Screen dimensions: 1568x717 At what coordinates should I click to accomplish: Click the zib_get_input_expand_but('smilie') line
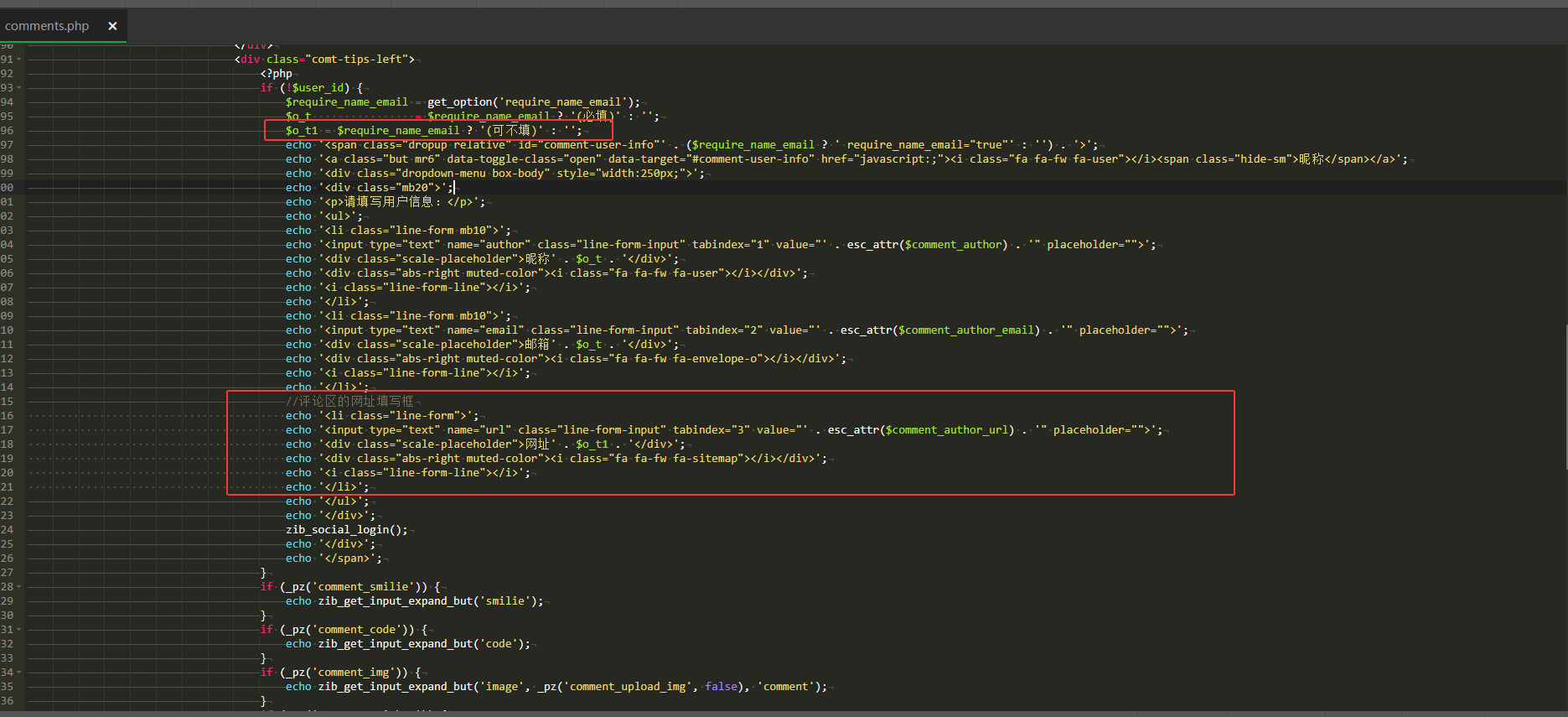[414, 601]
